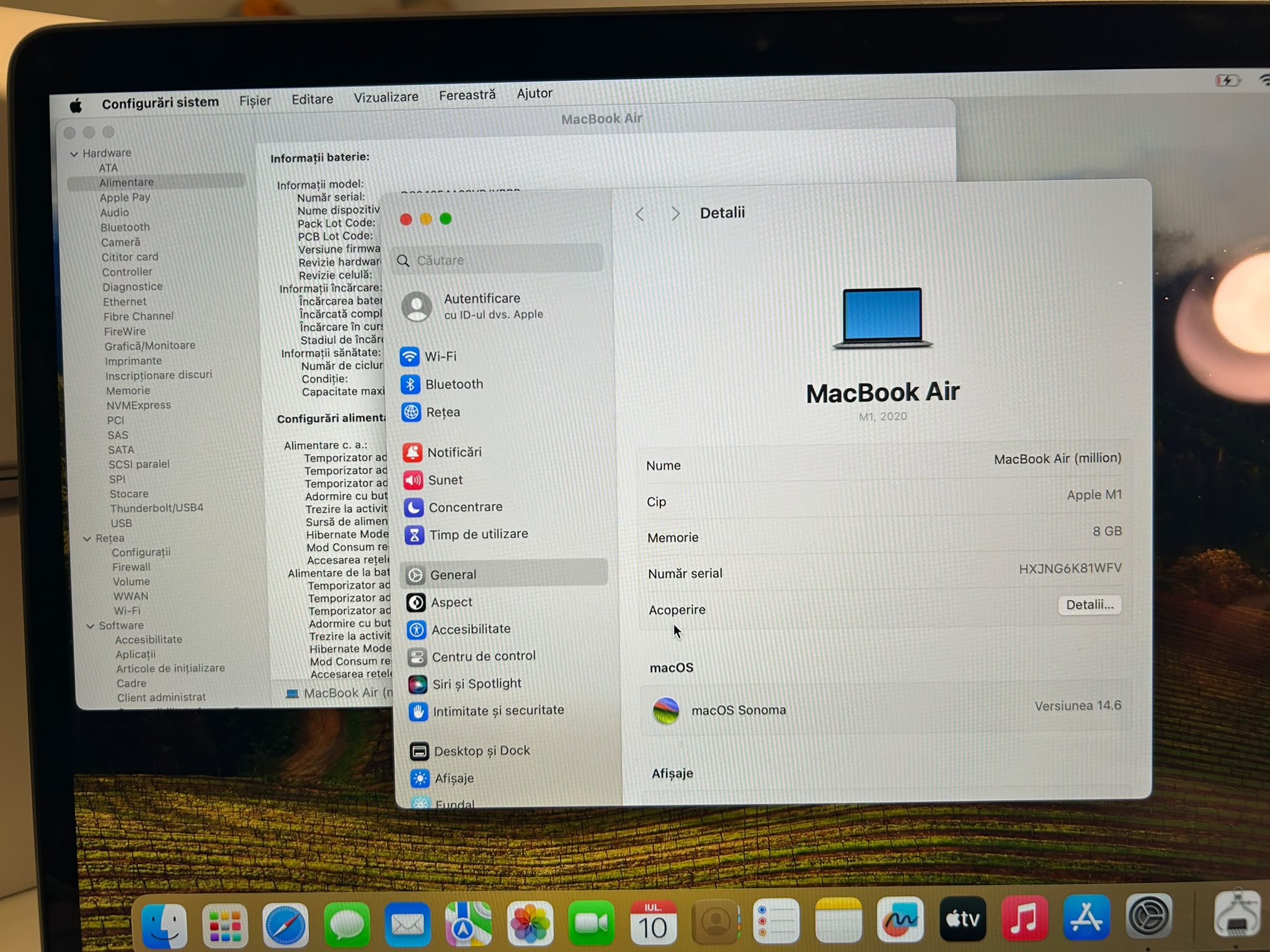Select Apple Pay in hardware list
1270x952 pixels.
tap(125, 198)
